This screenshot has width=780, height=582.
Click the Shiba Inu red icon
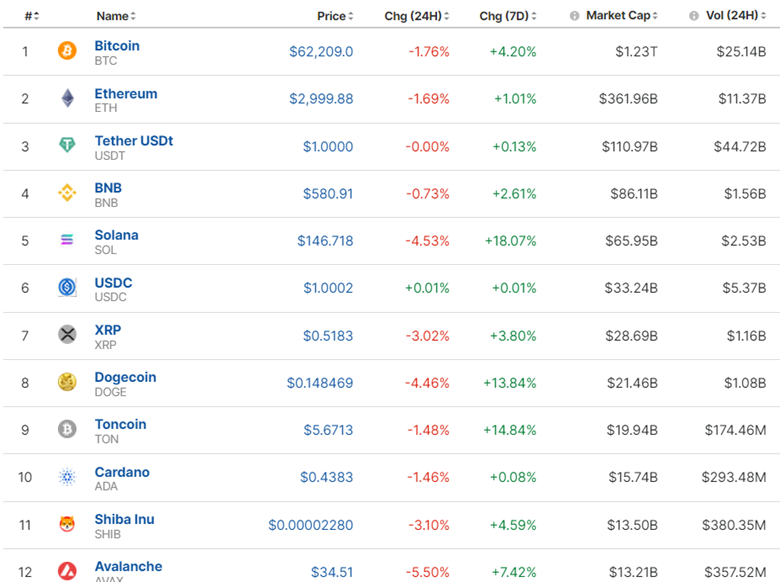coord(67,524)
